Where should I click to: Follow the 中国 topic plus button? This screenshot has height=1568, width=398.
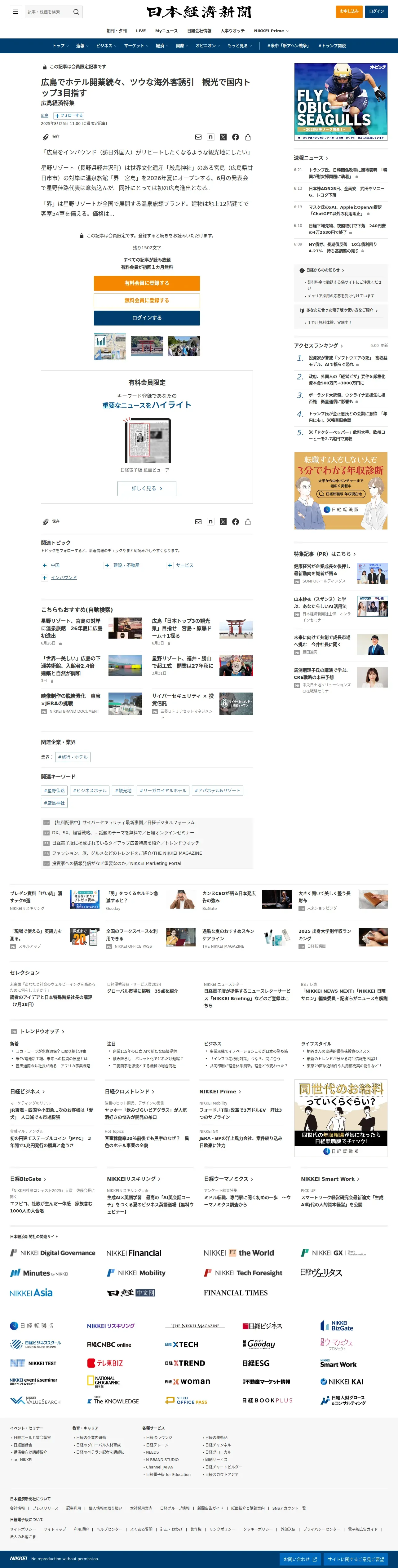click(x=44, y=565)
